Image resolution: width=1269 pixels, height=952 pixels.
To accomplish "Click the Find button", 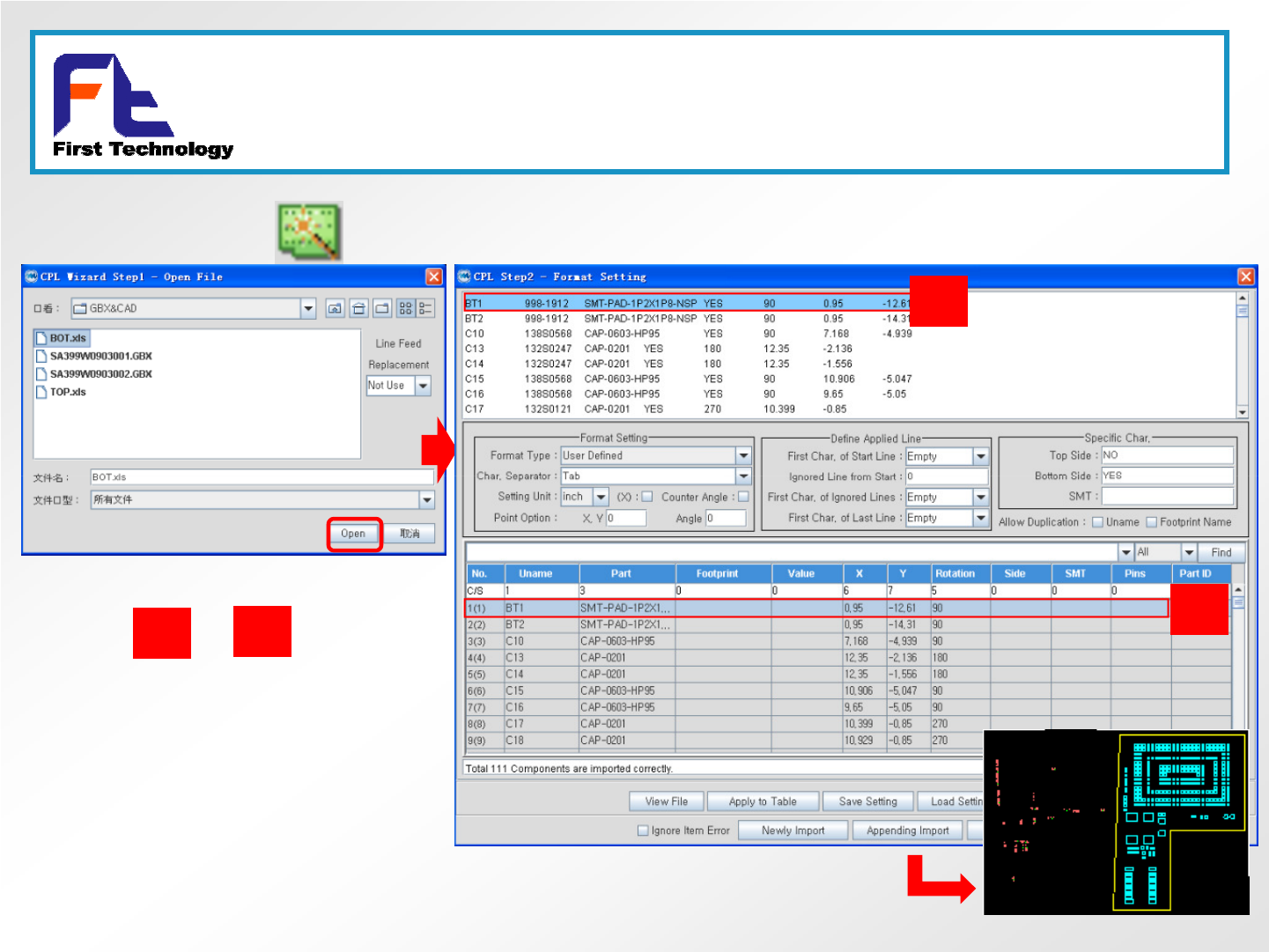I will tap(1221, 552).
